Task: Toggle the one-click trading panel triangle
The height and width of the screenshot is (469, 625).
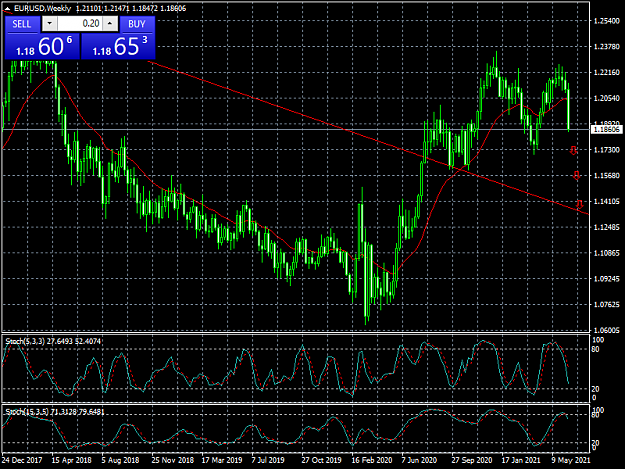Action: point(8,8)
